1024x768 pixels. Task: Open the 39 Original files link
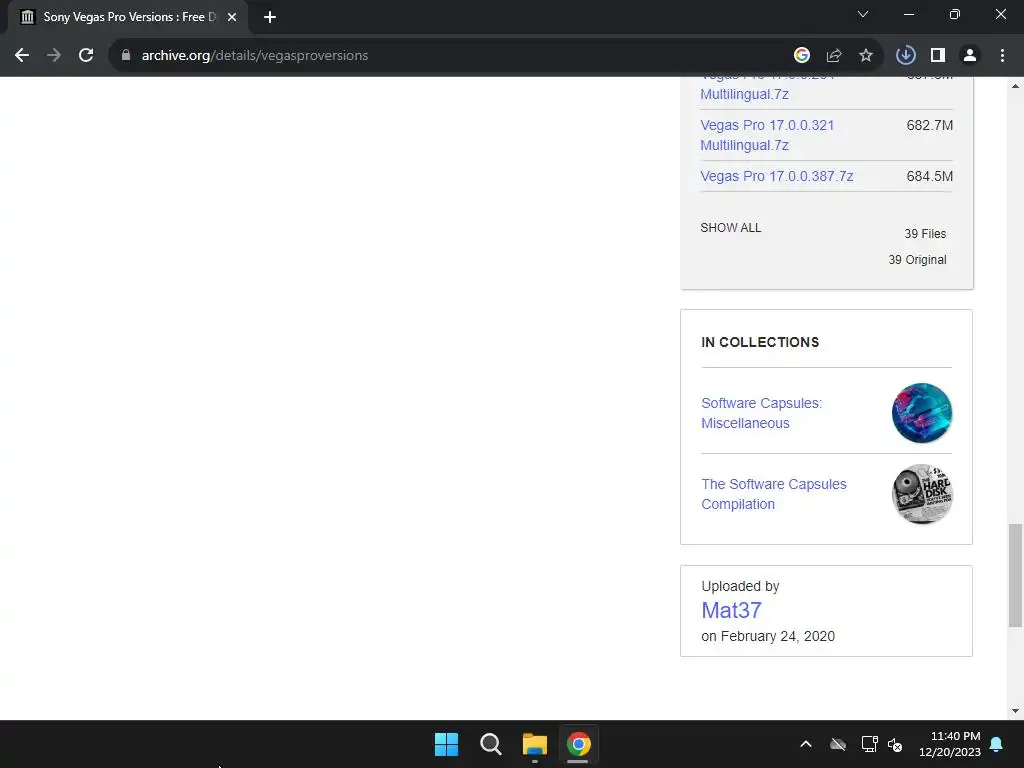pyautogui.click(x=917, y=260)
